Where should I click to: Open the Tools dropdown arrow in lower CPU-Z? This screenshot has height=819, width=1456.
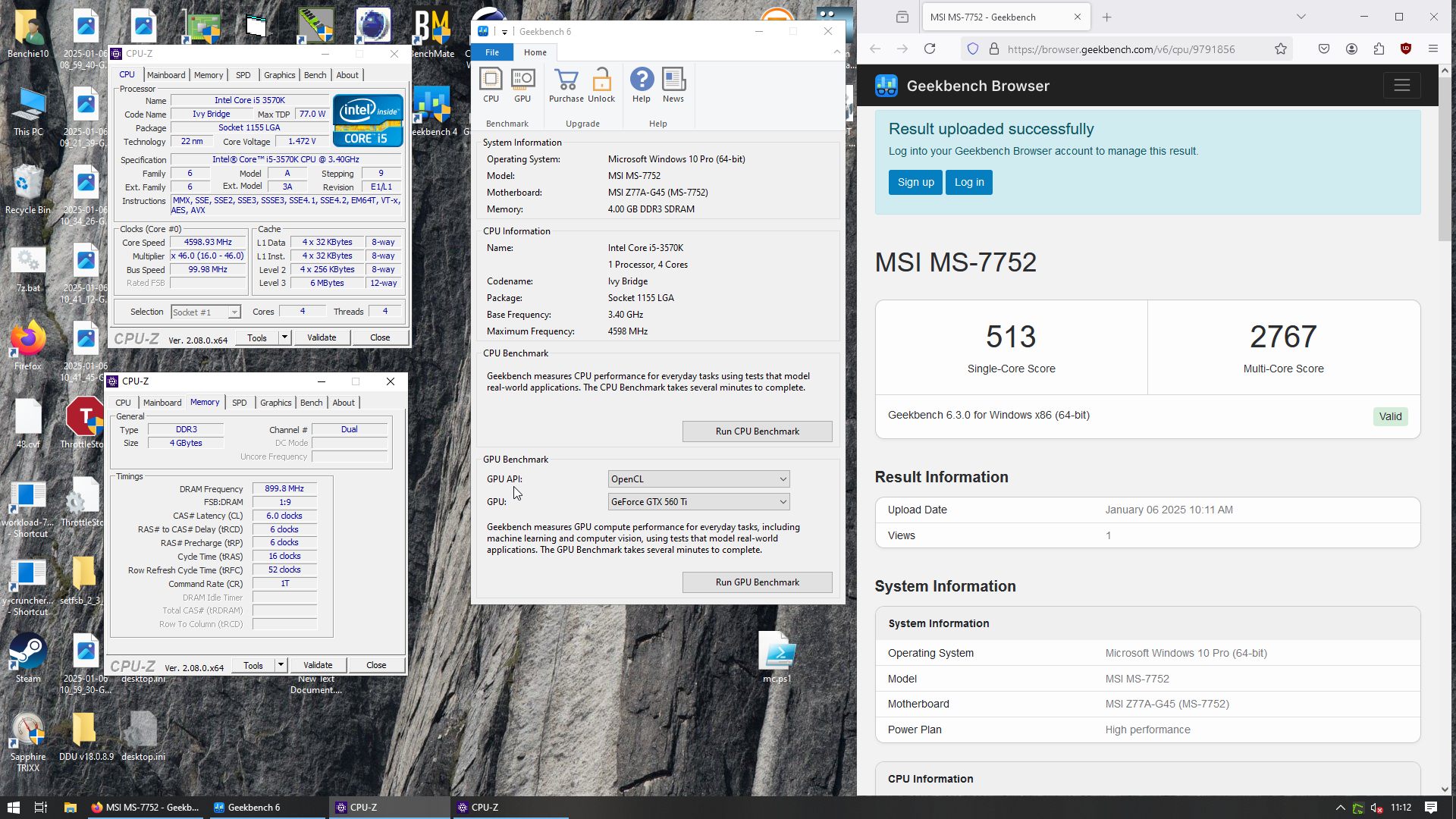[x=281, y=665]
